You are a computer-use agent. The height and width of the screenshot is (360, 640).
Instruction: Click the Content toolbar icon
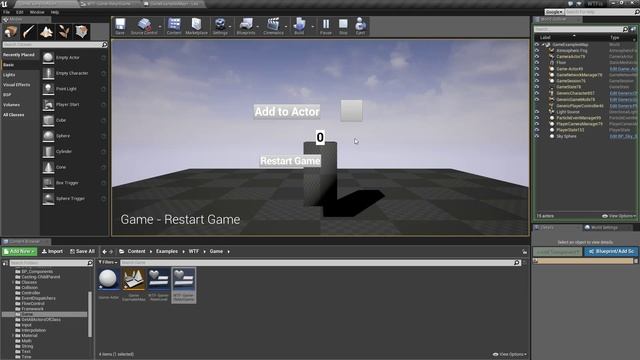[x=174, y=26]
